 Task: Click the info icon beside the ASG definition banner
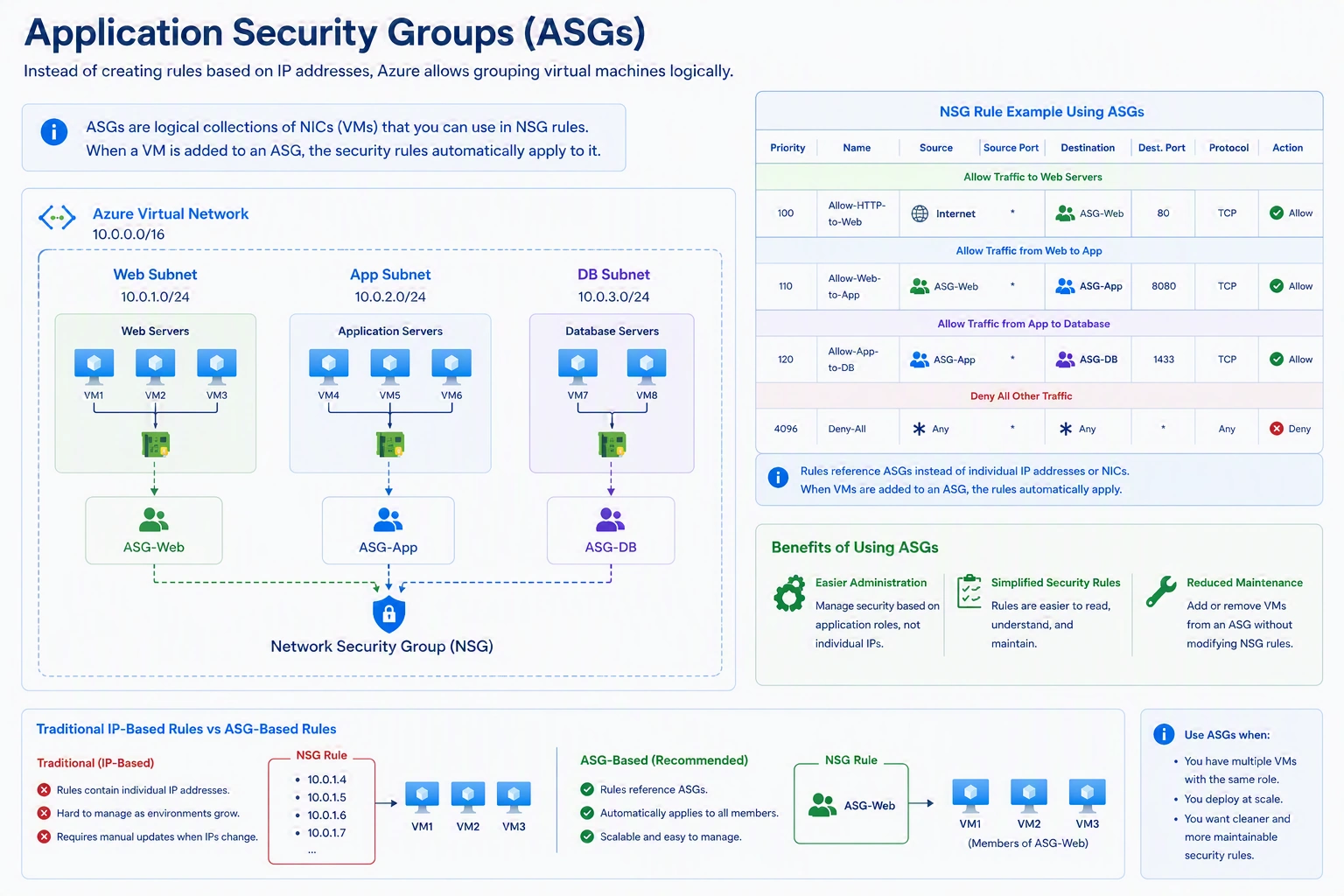click(54, 132)
